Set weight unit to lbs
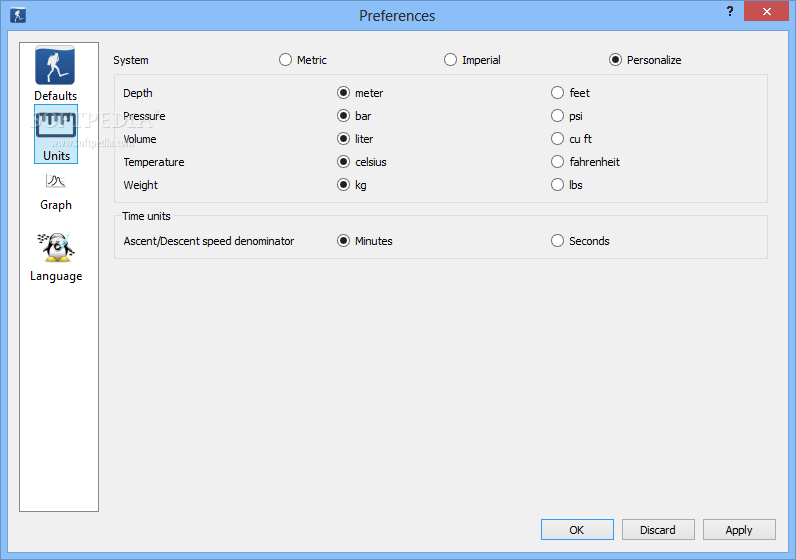Image resolution: width=796 pixels, height=560 pixels. [x=567, y=185]
